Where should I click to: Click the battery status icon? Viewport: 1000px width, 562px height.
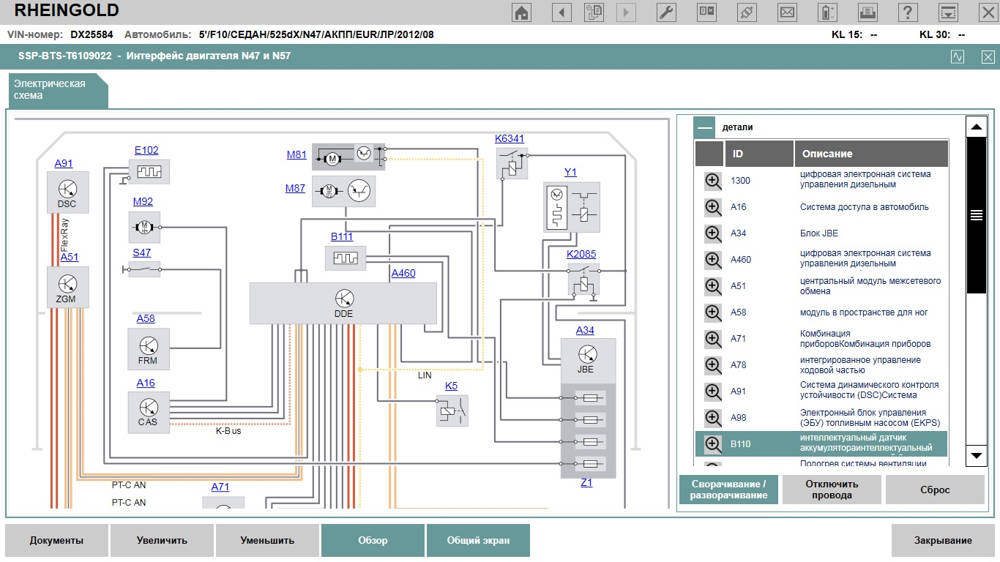pos(828,12)
